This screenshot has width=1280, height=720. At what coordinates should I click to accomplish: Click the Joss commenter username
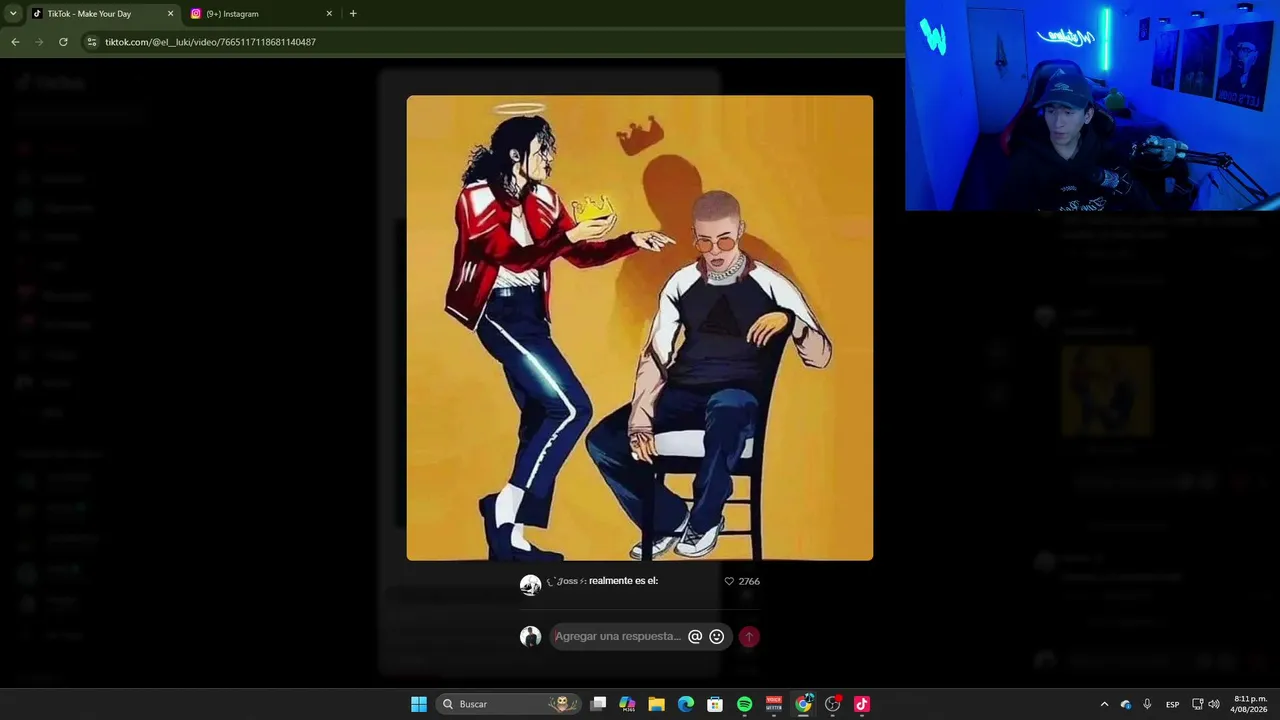(x=565, y=581)
